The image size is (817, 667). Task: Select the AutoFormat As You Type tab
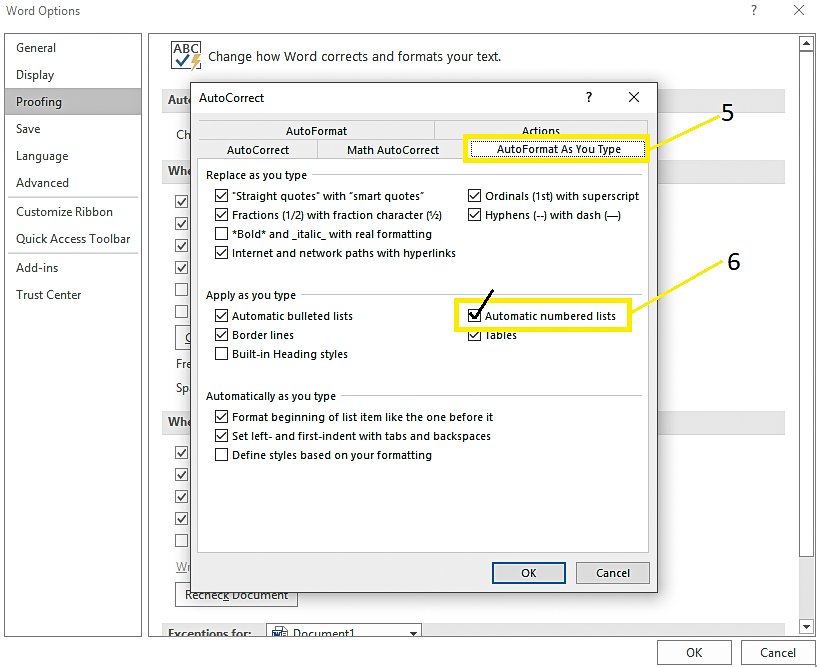coord(558,149)
